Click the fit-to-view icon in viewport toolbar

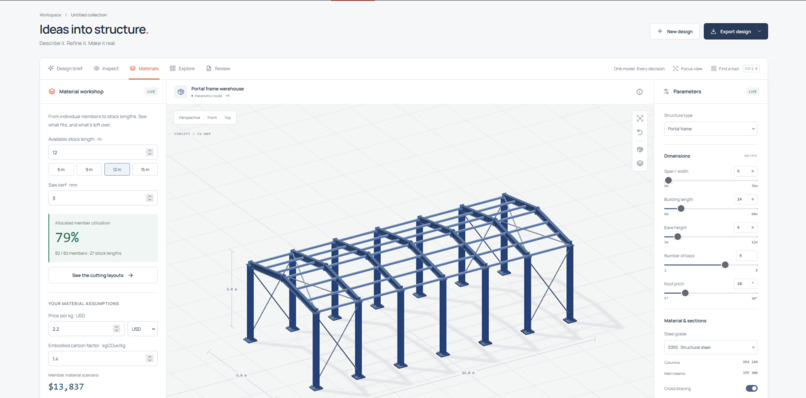[x=640, y=118]
